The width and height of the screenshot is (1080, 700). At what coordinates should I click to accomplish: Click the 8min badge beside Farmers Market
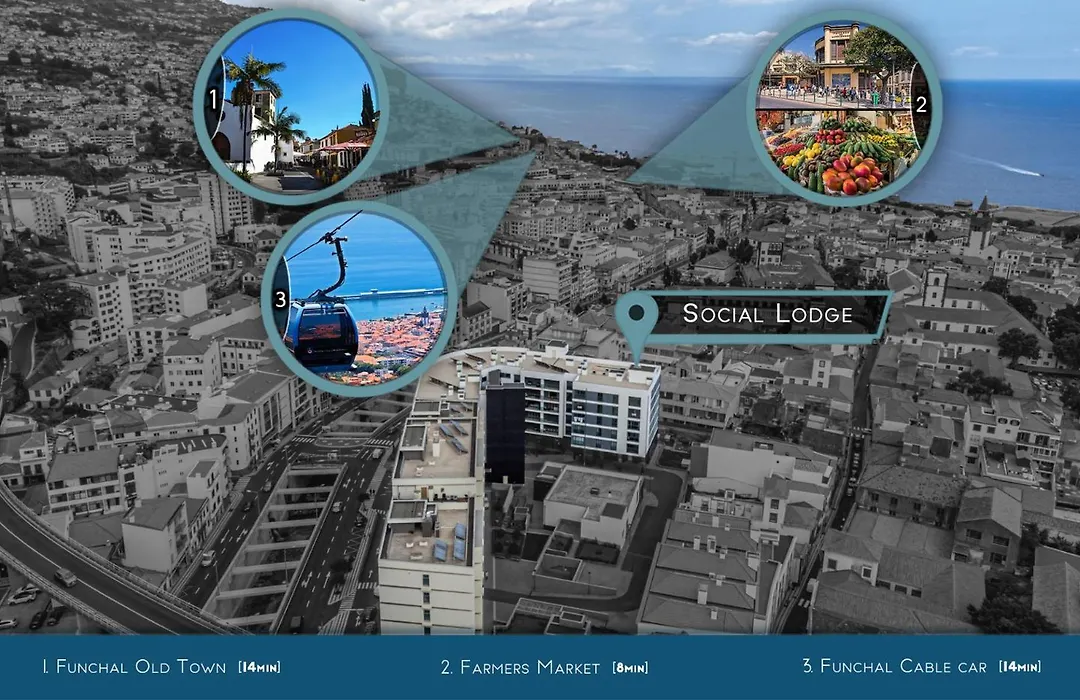630,667
